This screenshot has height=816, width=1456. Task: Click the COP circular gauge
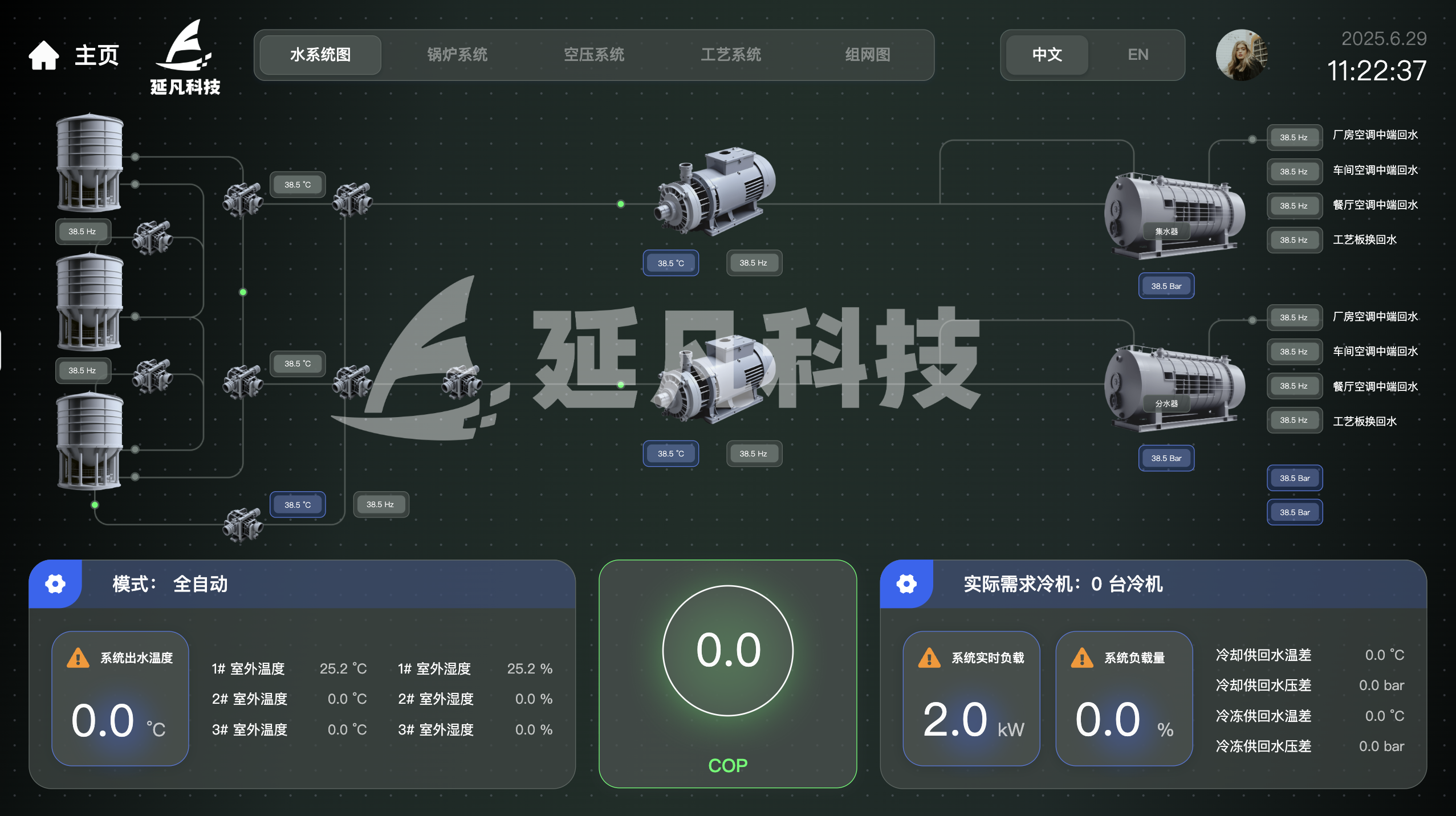(x=728, y=650)
